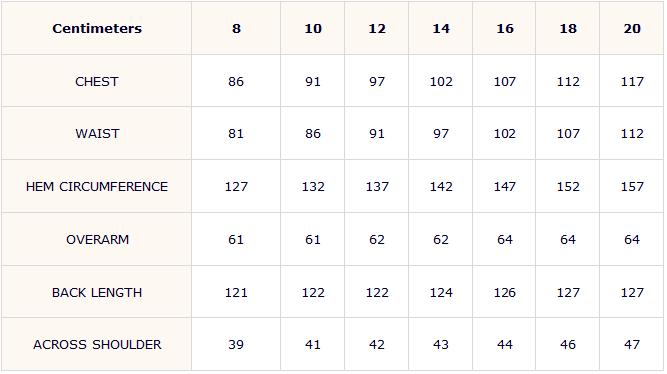Click the BACK LENGTH row label
667x374 pixels.
(97, 292)
